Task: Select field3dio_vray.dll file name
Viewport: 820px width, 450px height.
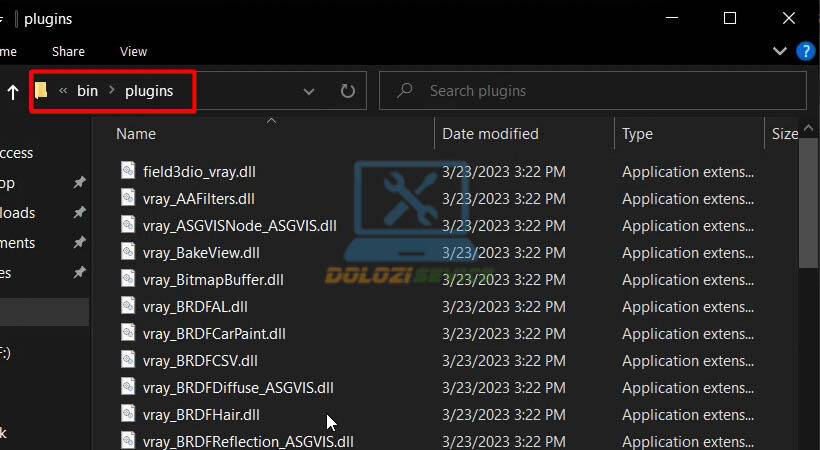Action: (x=199, y=172)
